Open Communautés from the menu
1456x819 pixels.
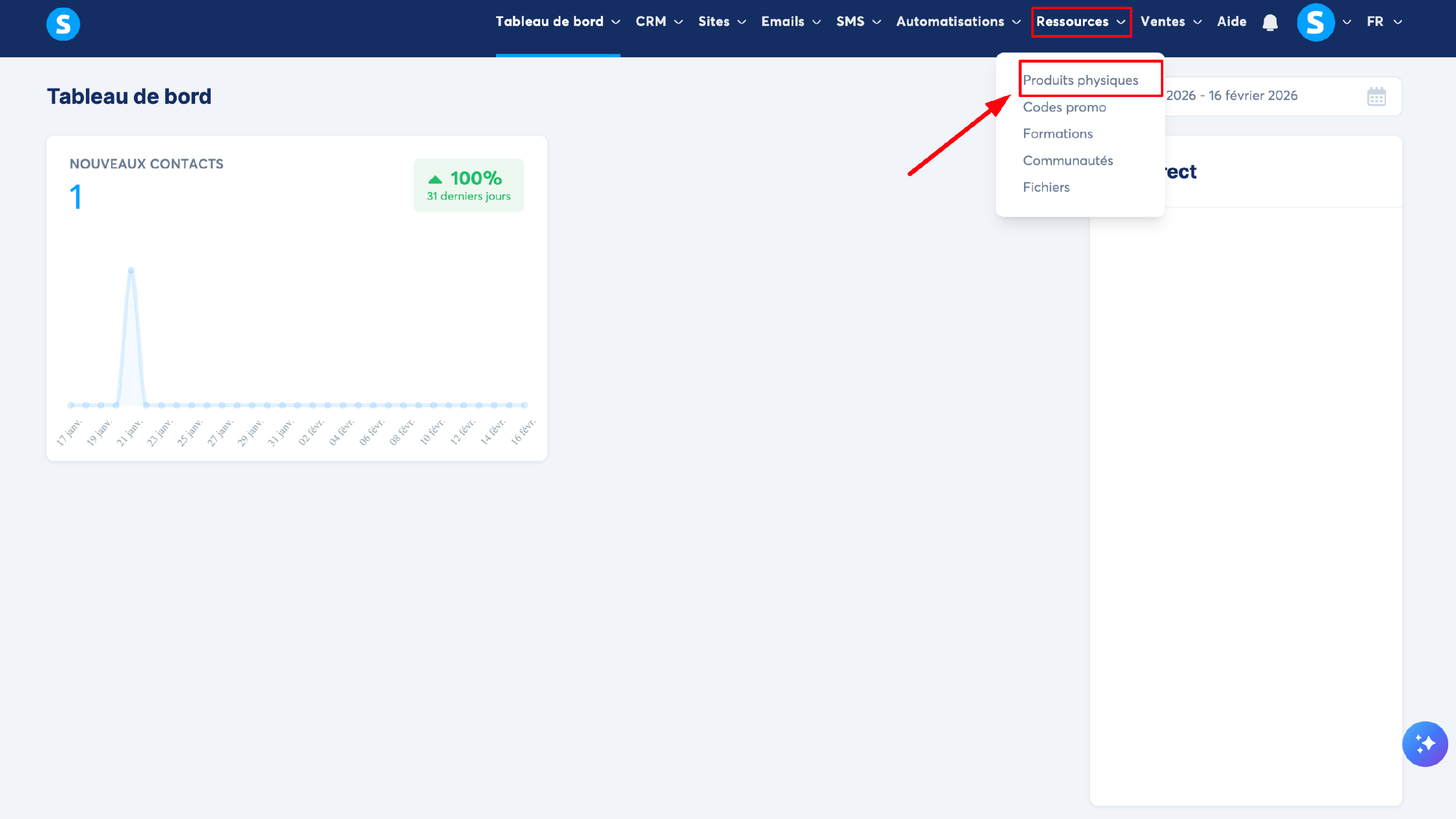click(x=1067, y=161)
